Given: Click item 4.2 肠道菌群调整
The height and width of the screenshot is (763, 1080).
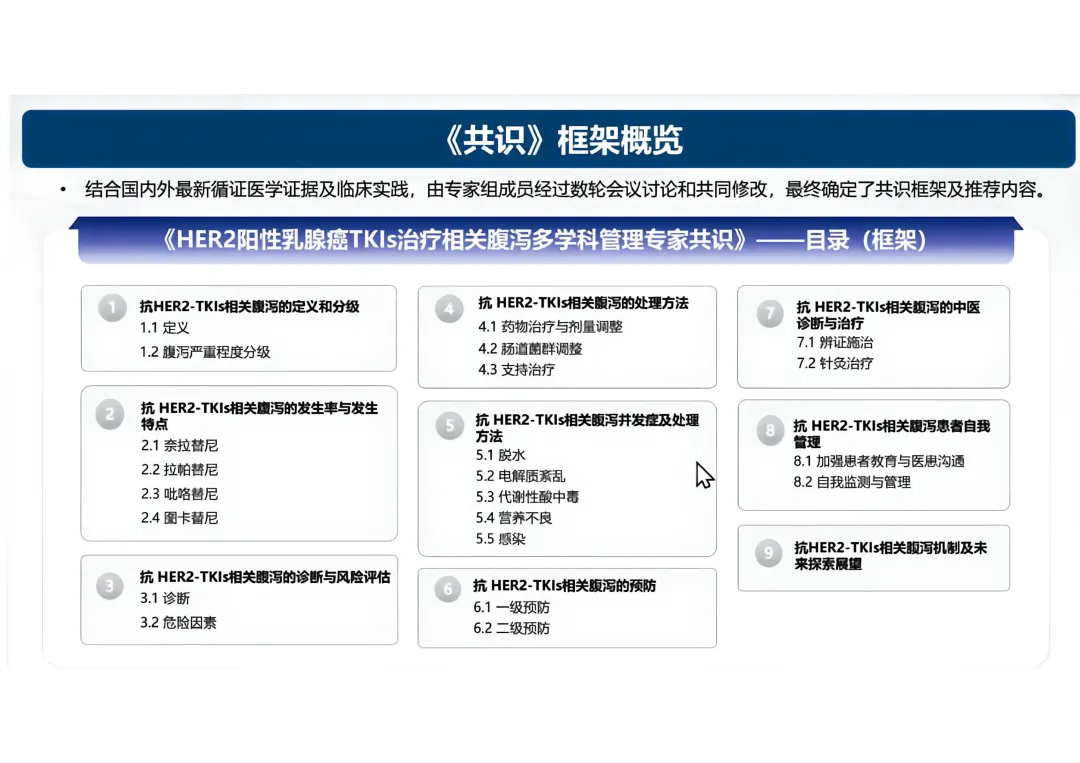Looking at the screenshot, I should coord(530,348).
